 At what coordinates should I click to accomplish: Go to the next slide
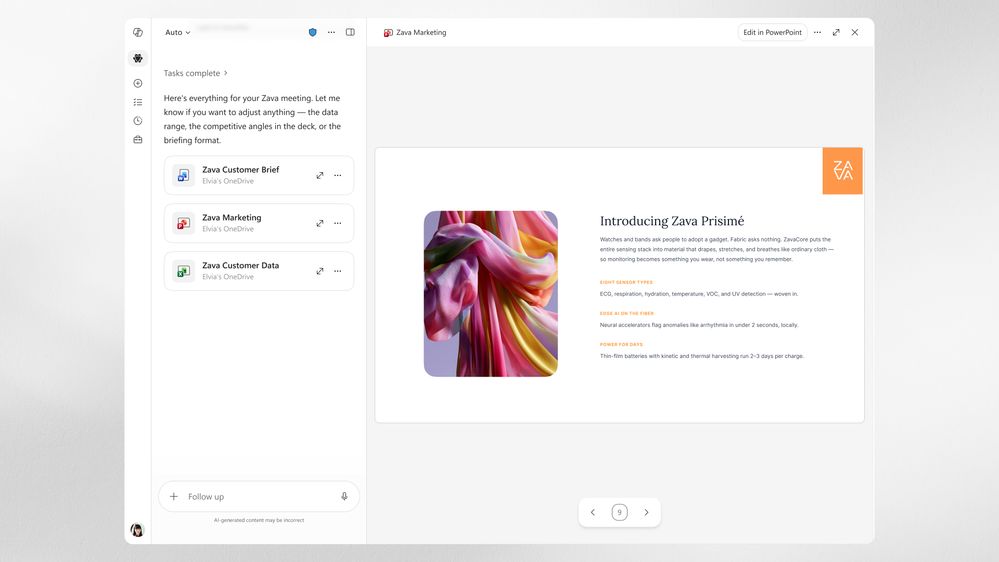click(x=646, y=512)
